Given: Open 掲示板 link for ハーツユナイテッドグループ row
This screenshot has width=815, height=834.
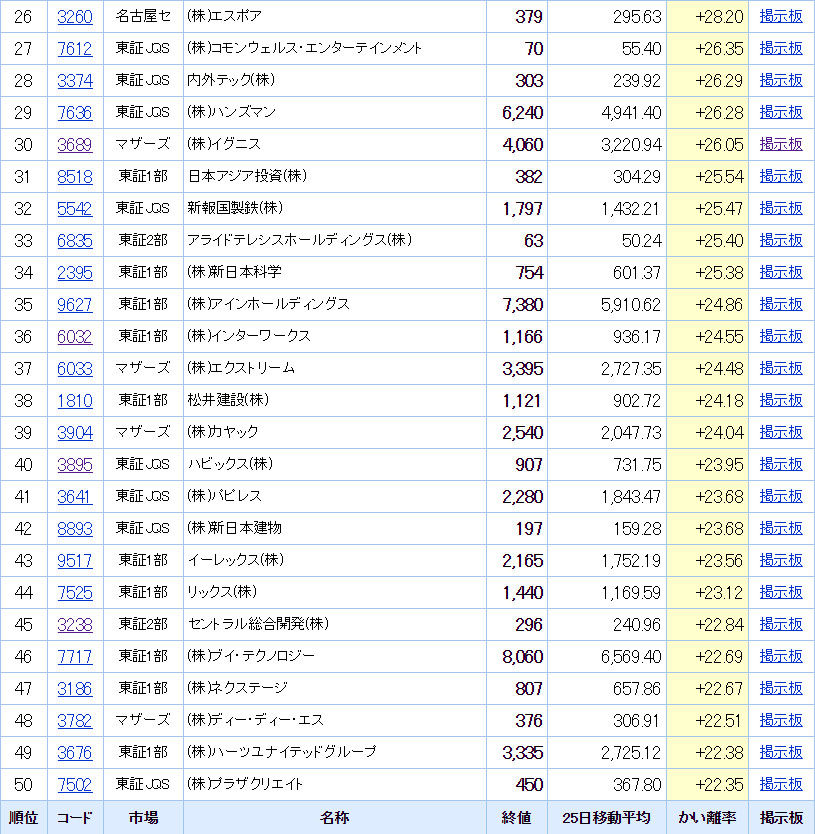Looking at the screenshot, I should [x=781, y=752].
